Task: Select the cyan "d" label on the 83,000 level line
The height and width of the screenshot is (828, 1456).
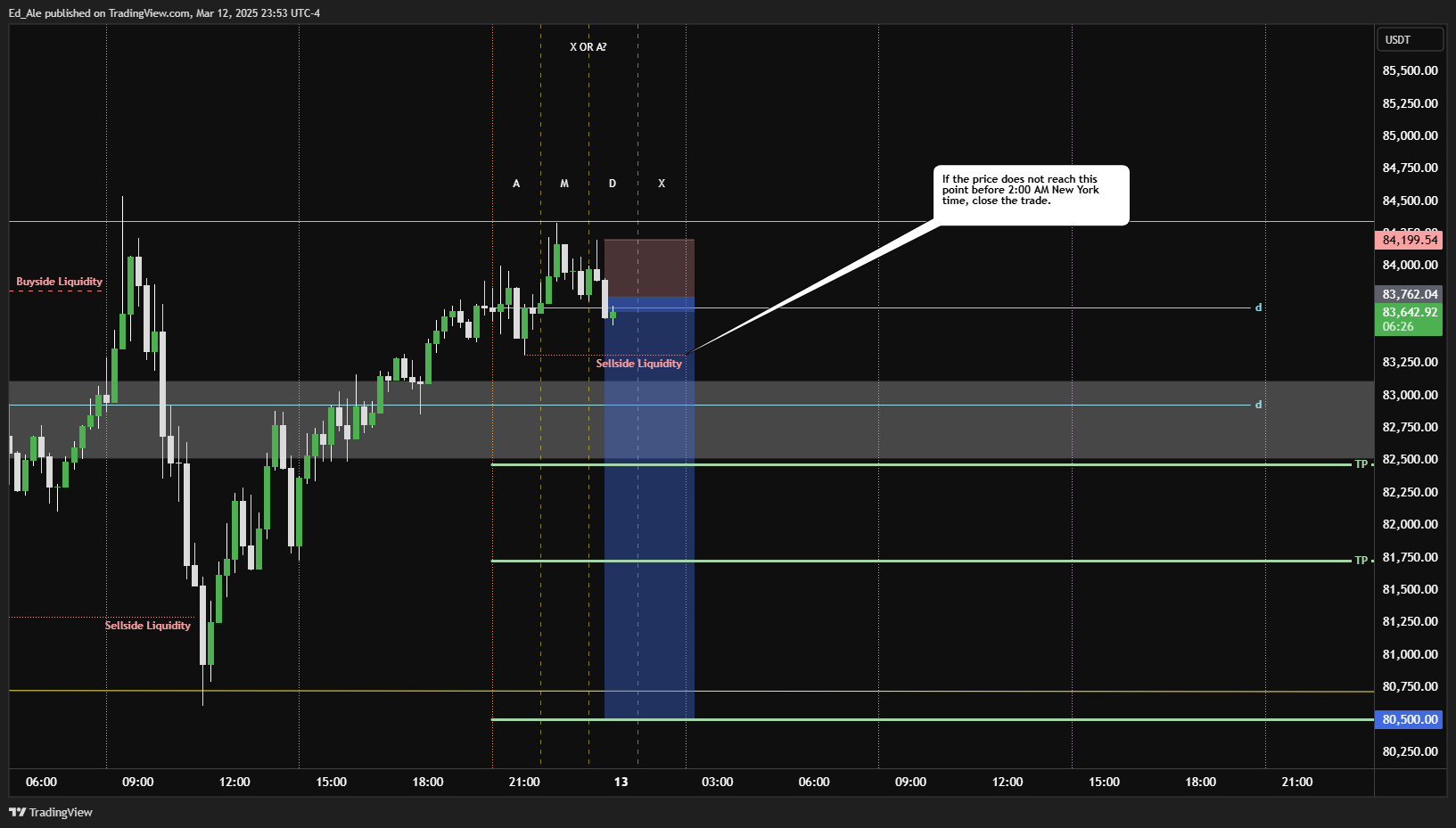Action: point(1258,405)
